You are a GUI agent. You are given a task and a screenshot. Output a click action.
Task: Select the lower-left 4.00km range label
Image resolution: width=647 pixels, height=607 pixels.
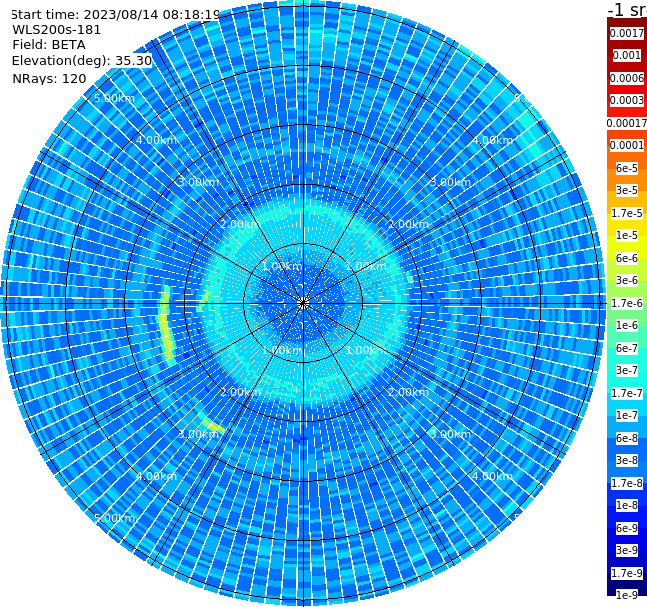click(x=156, y=476)
